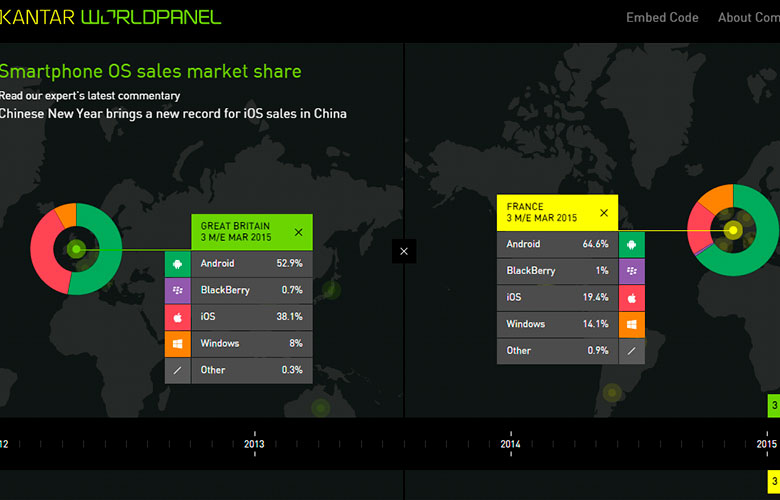Open the About Com menu item
The width and height of the screenshot is (780, 500).
coord(749,17)
